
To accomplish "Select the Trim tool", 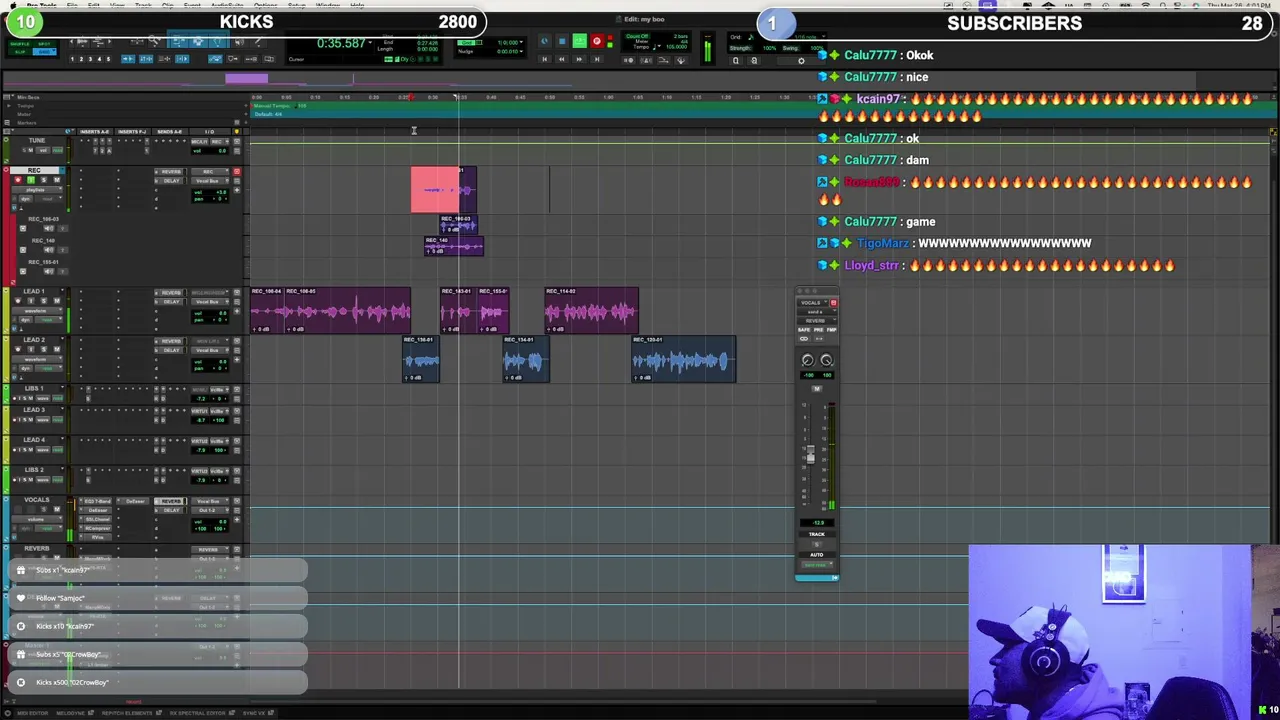I will click(x=179, y=41).
